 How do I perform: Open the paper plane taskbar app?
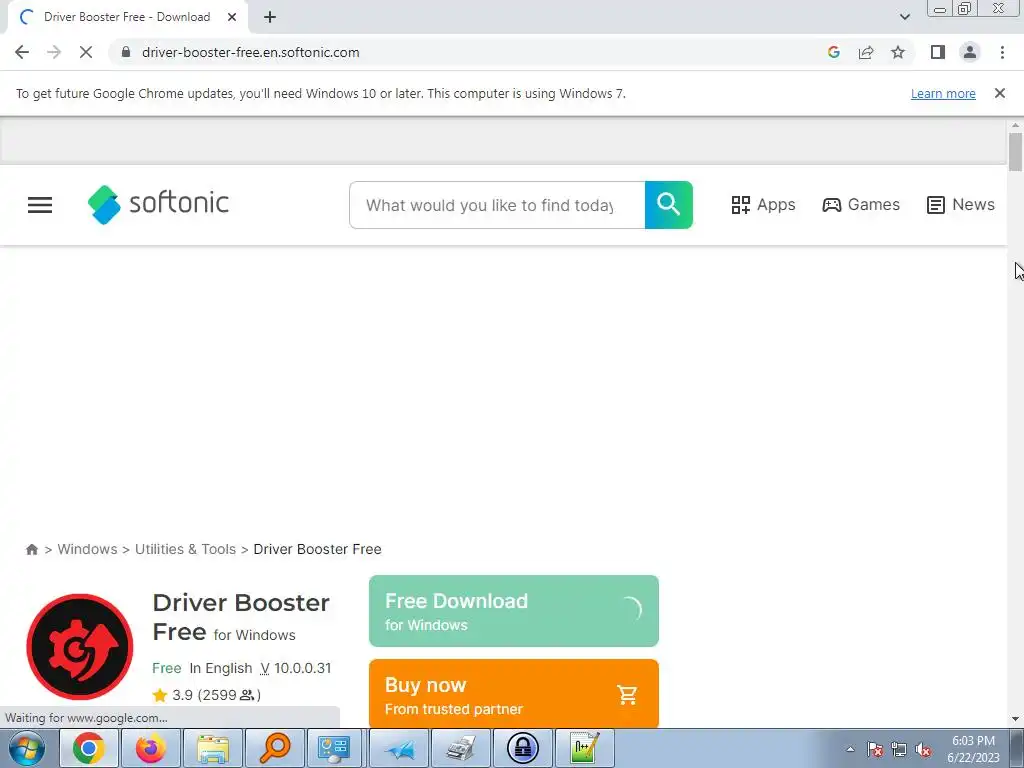click(x=399, y=748)
